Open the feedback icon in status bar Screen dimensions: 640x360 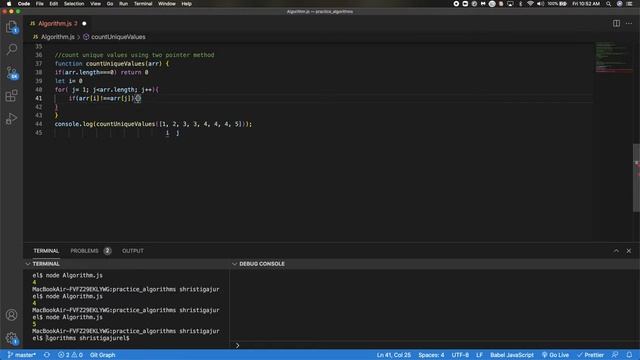(x=615, y=355)
